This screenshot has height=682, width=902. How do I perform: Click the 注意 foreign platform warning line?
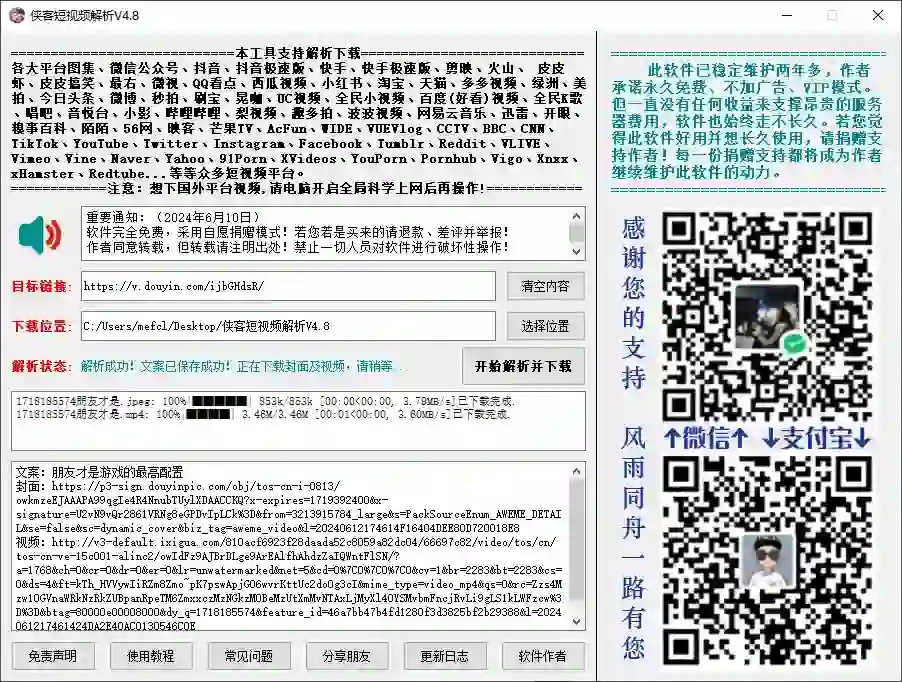296,188
